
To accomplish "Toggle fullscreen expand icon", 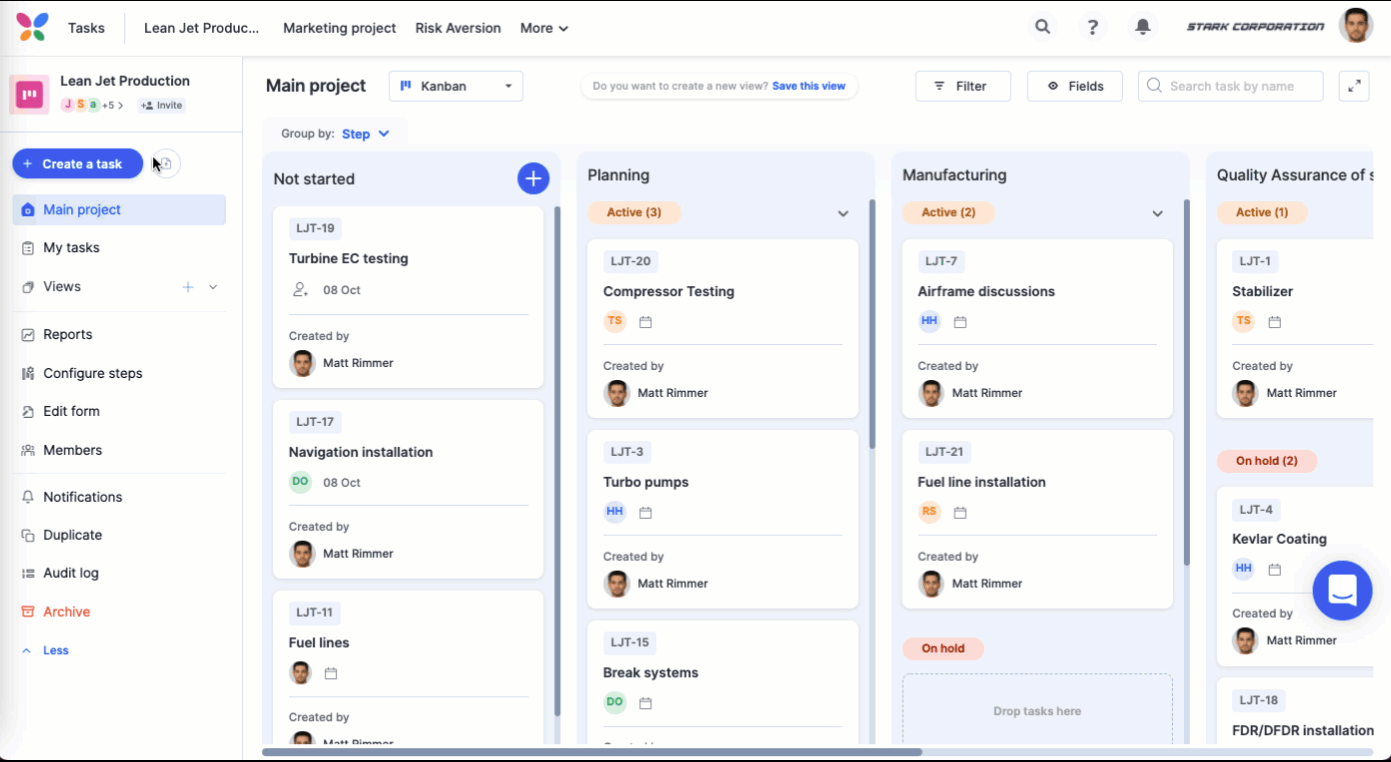I will pos(1354,86).
